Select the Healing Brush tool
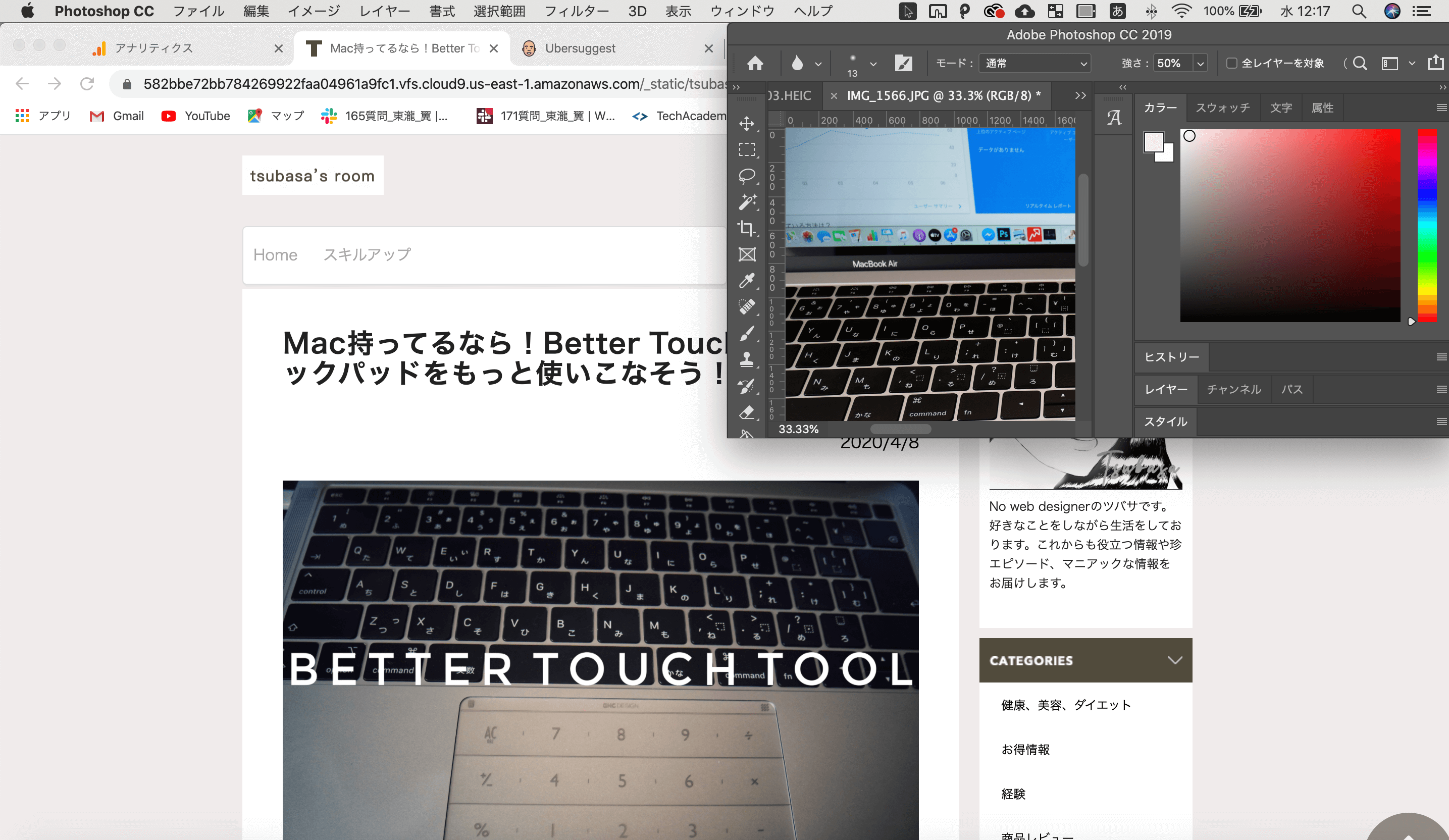 point(747,307)
